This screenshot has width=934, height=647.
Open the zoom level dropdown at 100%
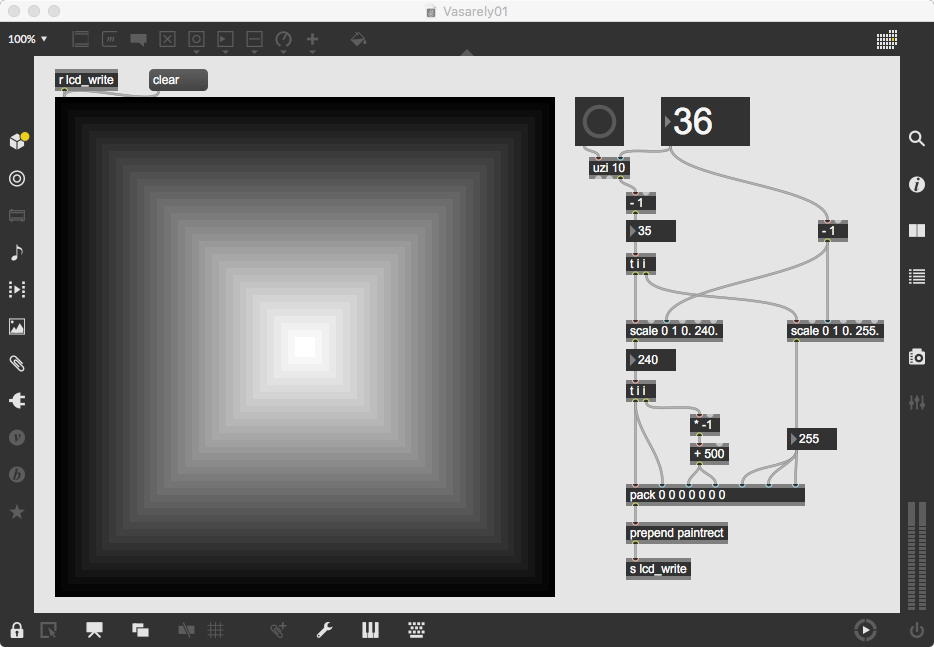pos(27,39)
